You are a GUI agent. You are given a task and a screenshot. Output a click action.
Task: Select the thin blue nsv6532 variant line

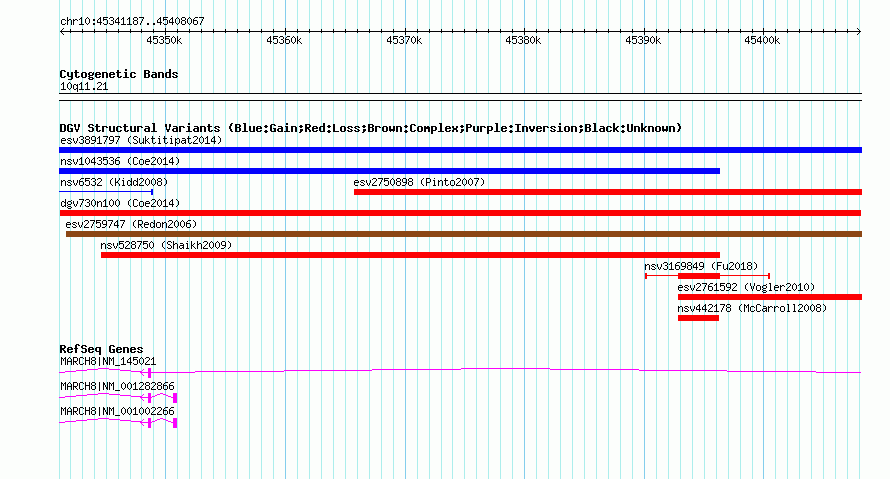tap(106, 192)
